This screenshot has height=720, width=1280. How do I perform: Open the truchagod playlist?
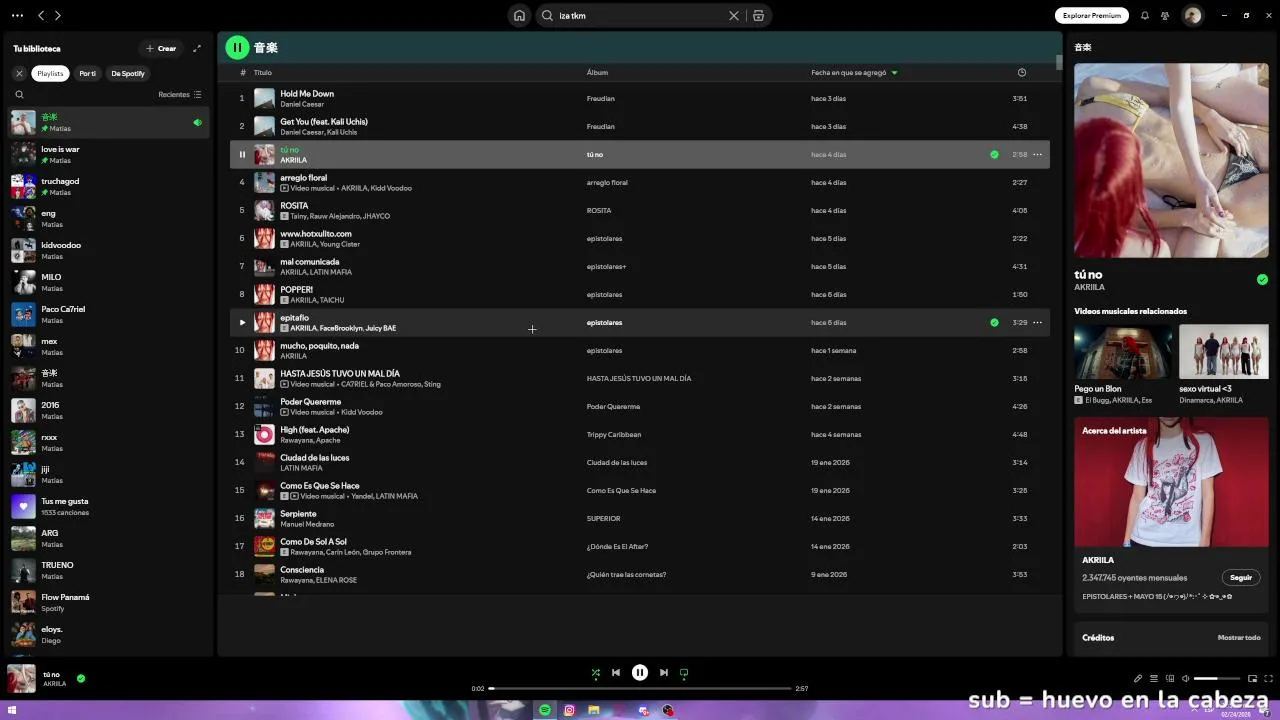(108, 186)
